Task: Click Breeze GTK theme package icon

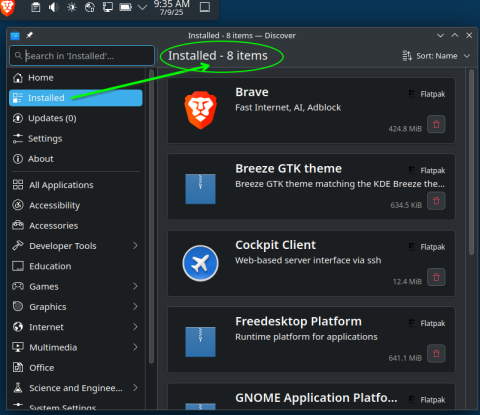Action: (200, 189)
